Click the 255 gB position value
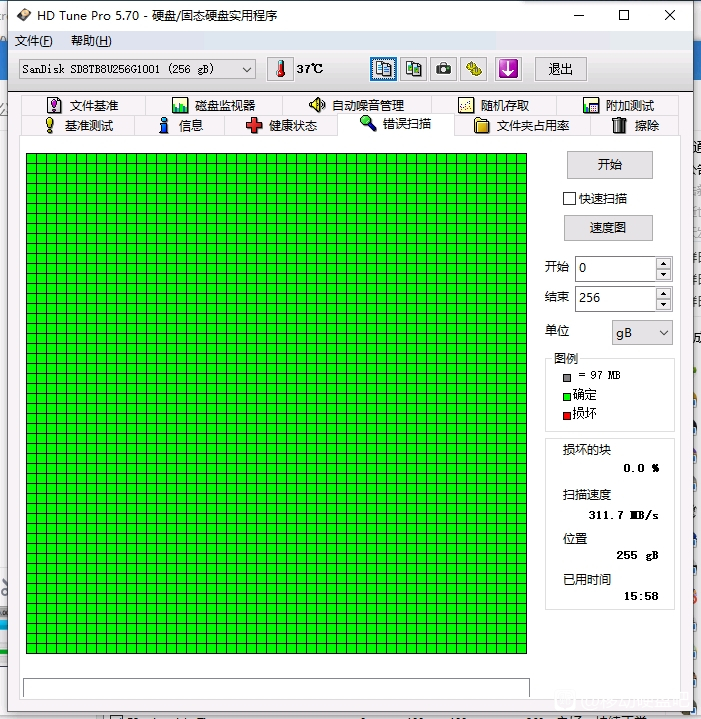Viewport: 701px width, 719px height. pyautogui.click(x=637, y=555)
